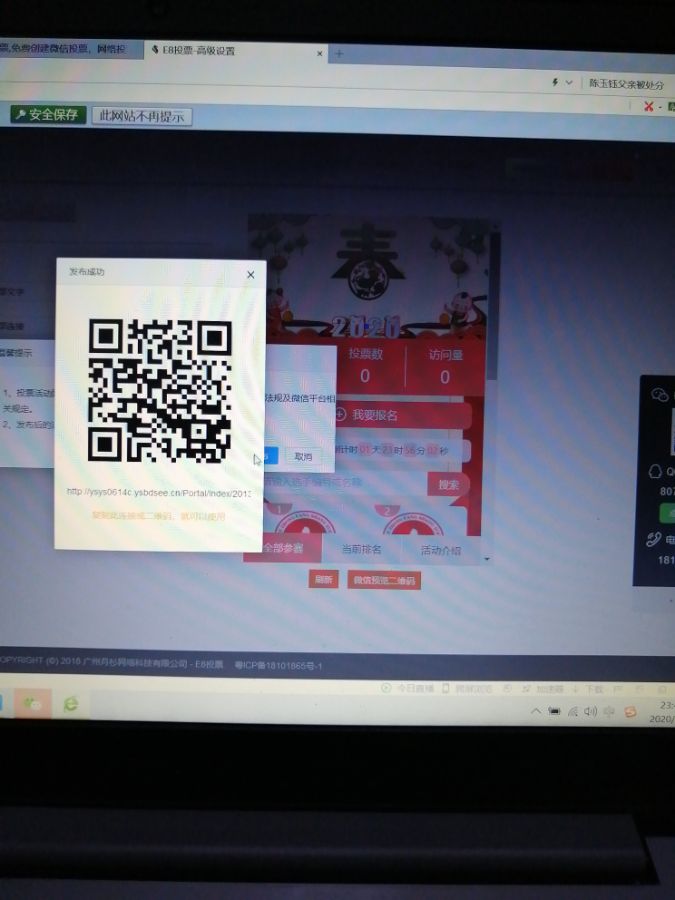The height and width of the screenshot is (900, 675).
Task: Click the scroll-down arrow of preview pane
Action: tap(487, 559)
